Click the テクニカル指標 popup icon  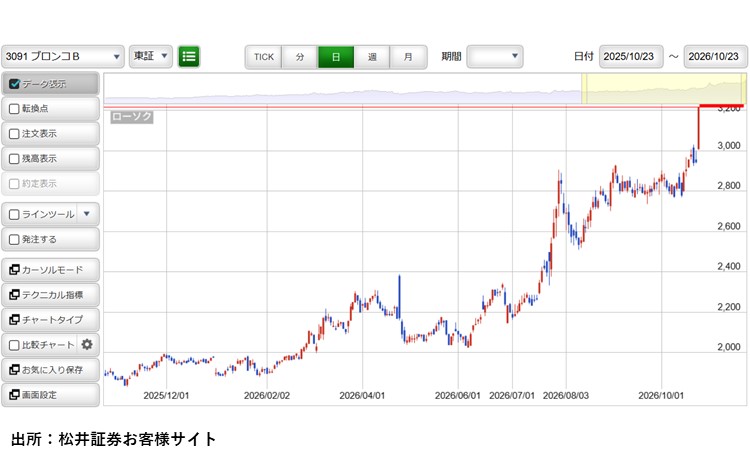tap(14, 295)
